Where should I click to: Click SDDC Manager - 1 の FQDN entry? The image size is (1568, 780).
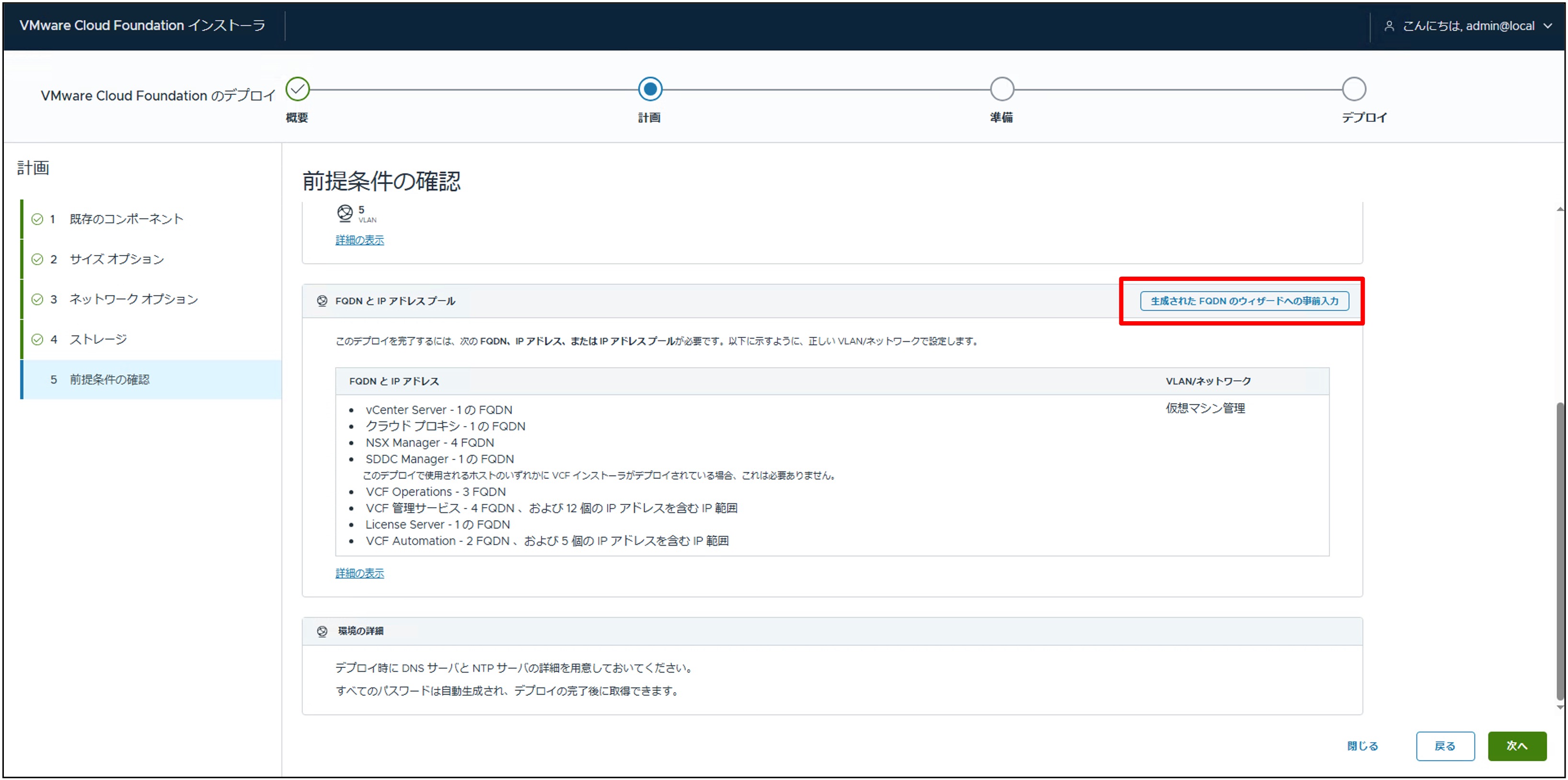click(439, 459)
